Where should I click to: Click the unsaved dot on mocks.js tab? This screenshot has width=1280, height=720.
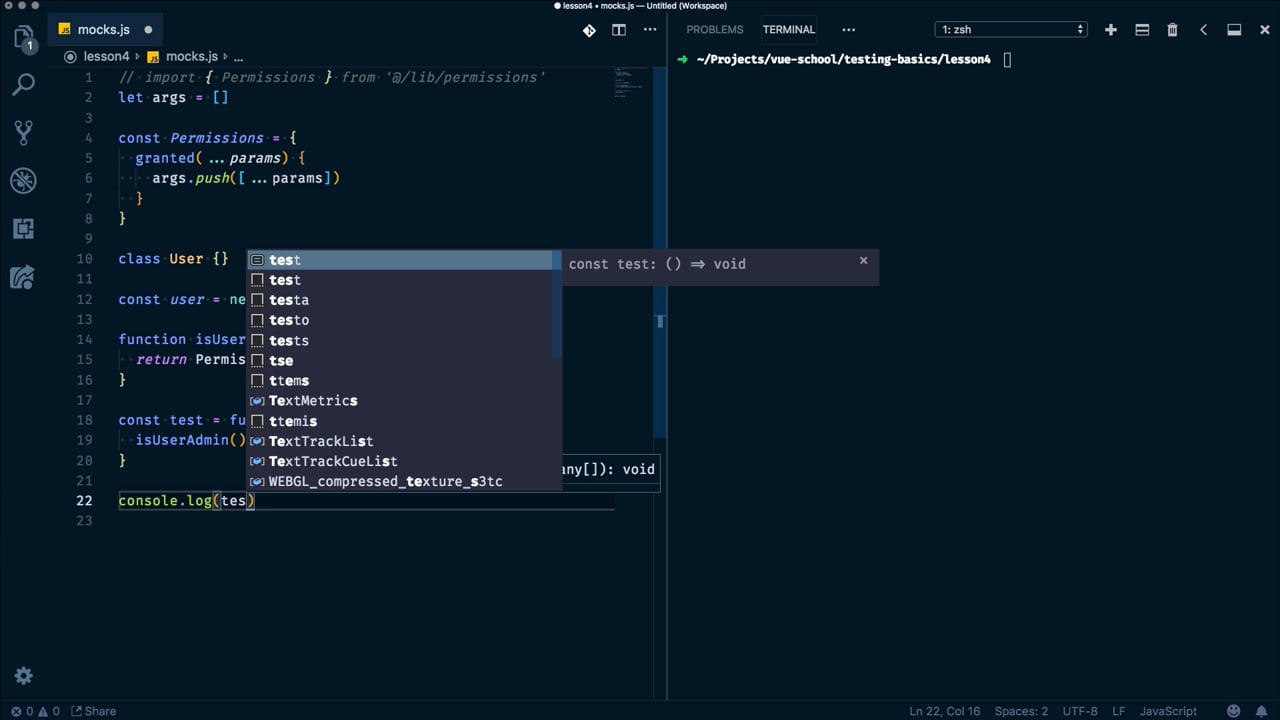tap(148, 30)
